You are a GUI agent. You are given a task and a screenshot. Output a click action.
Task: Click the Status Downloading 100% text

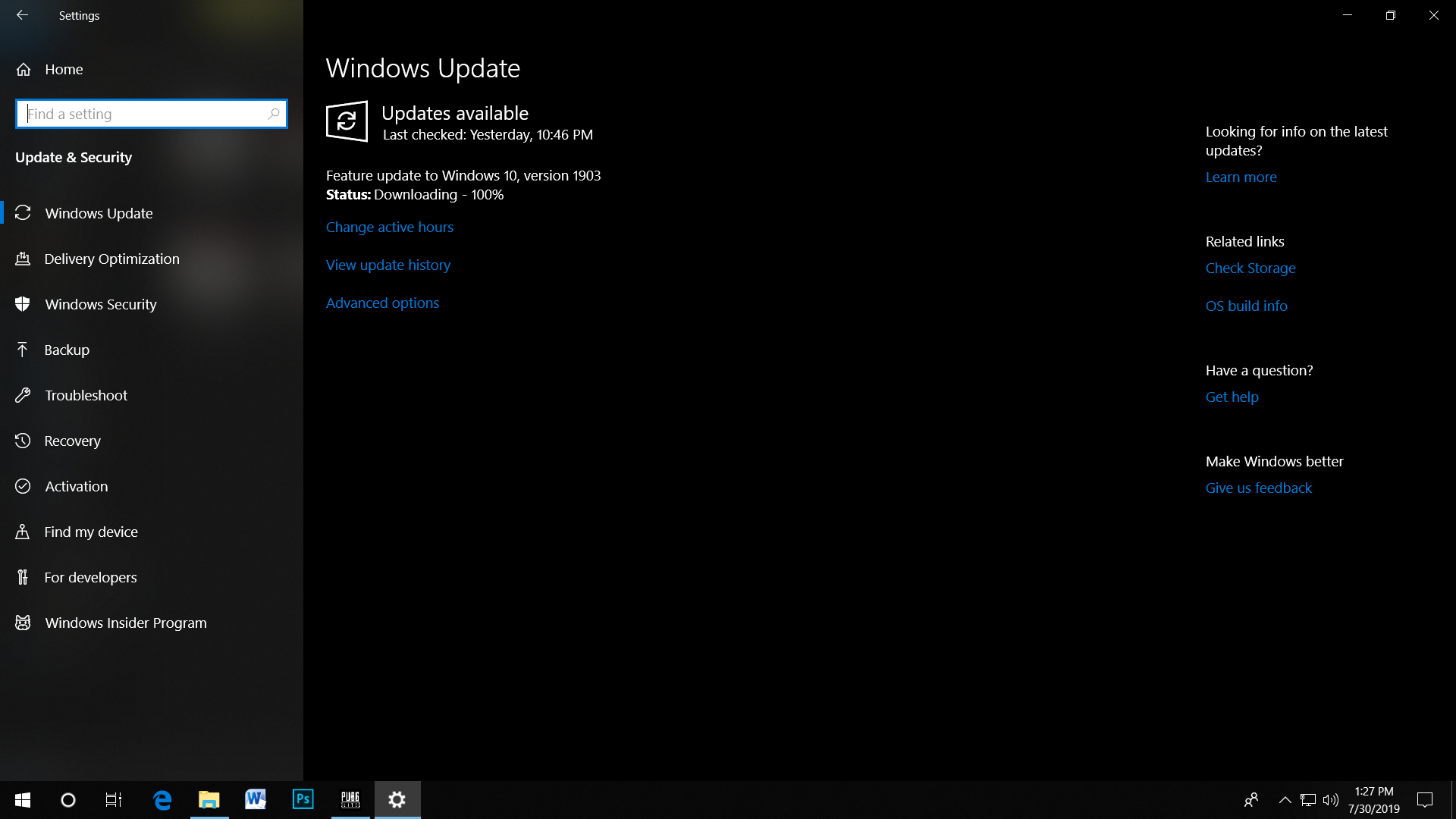415,194
